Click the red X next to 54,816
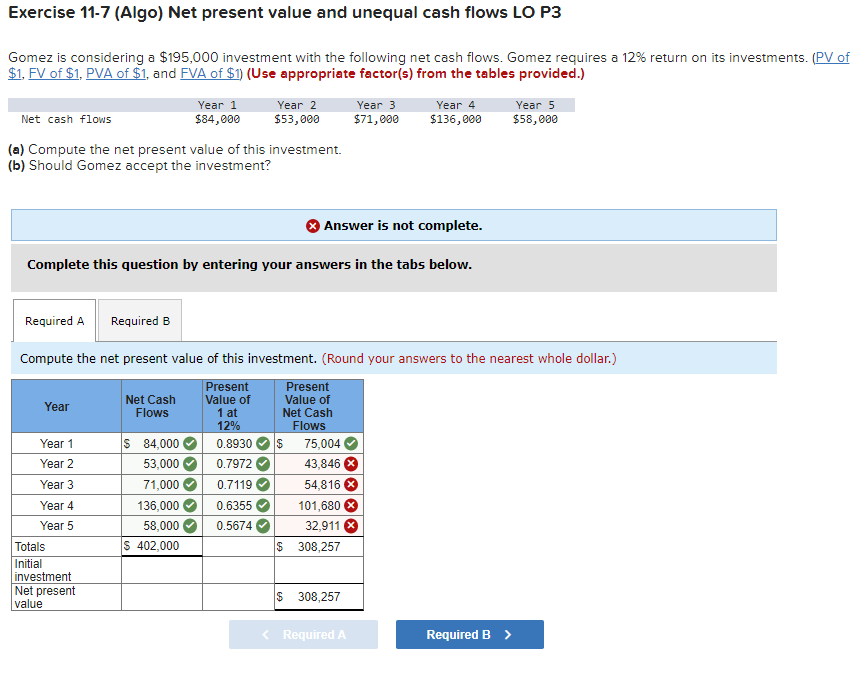 (350, 484)
